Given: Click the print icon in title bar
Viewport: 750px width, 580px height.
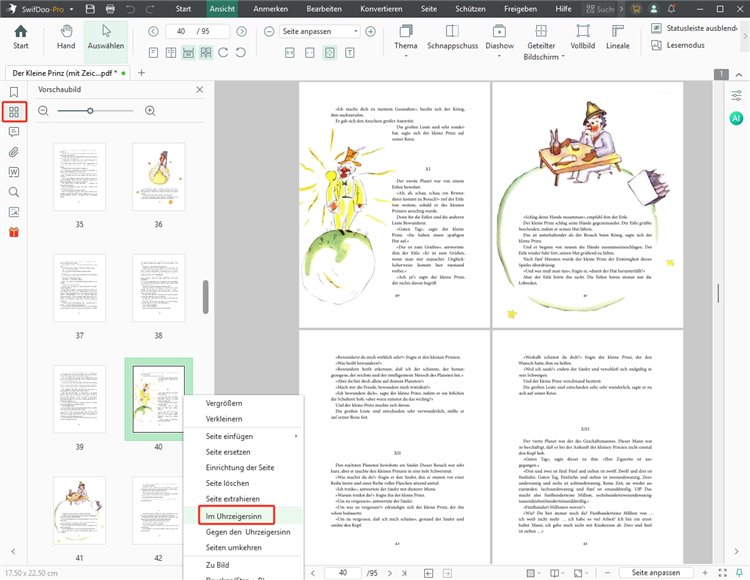Looking at the screenshot, I should pyautogui.click(x=110, y=9).
